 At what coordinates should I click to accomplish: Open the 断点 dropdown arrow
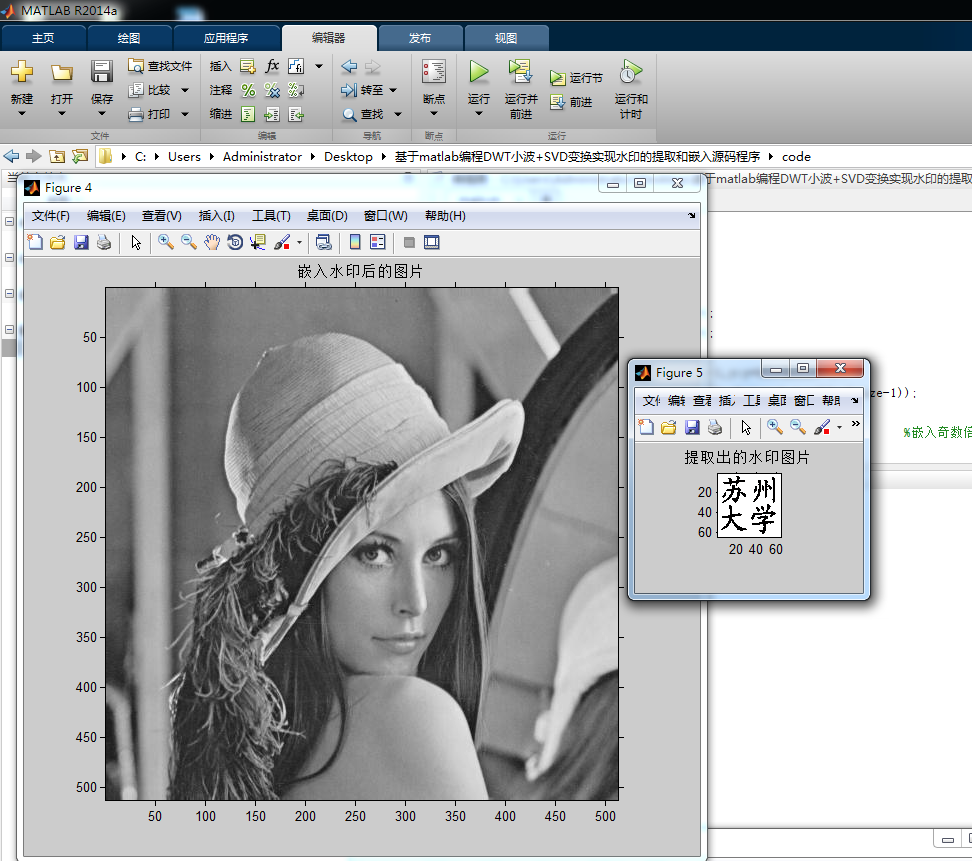pyautogui.click(x=434, y=113)
